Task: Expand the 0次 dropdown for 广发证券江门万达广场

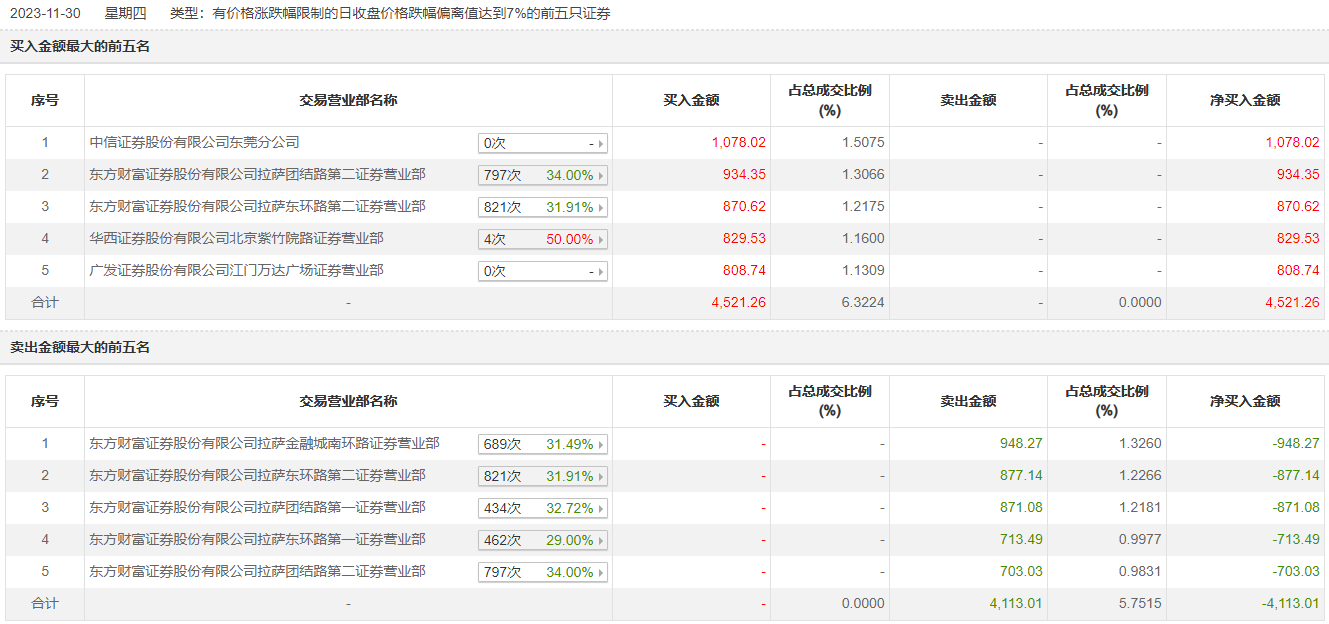Action: click(x=543, y=271)
